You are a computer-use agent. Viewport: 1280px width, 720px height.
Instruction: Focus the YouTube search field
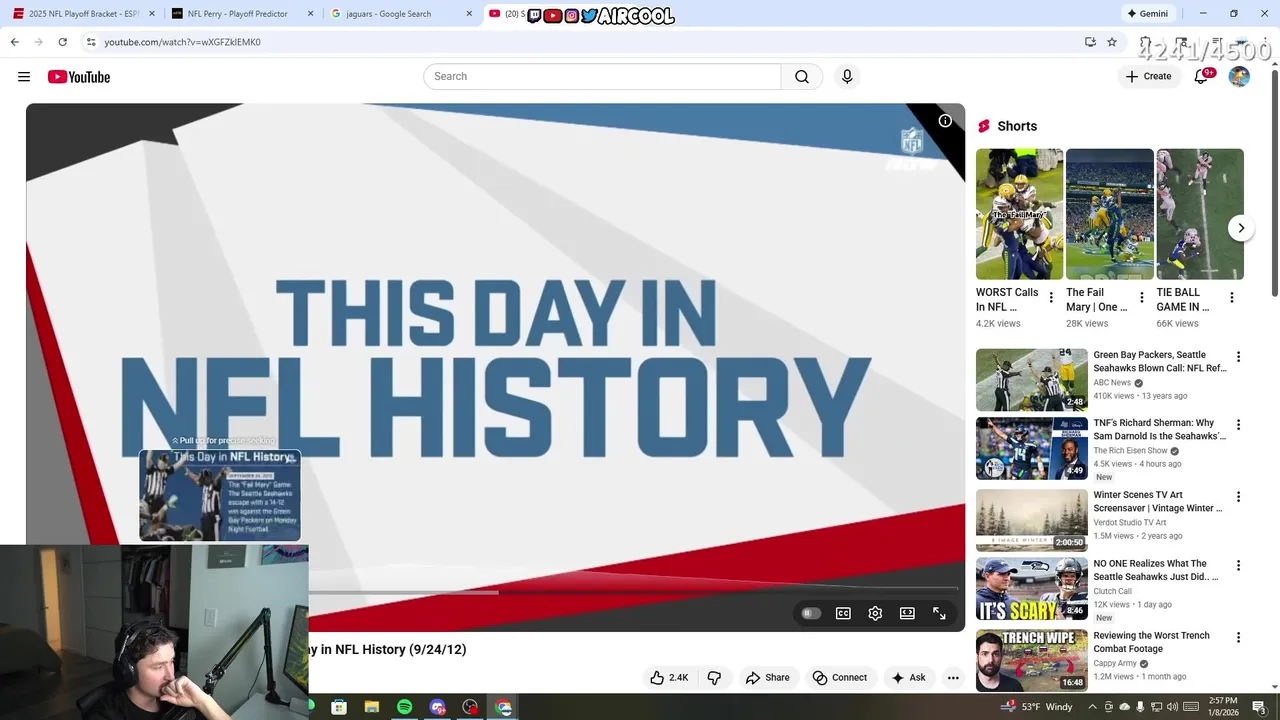pyautogui.click(x=602, y=77)
